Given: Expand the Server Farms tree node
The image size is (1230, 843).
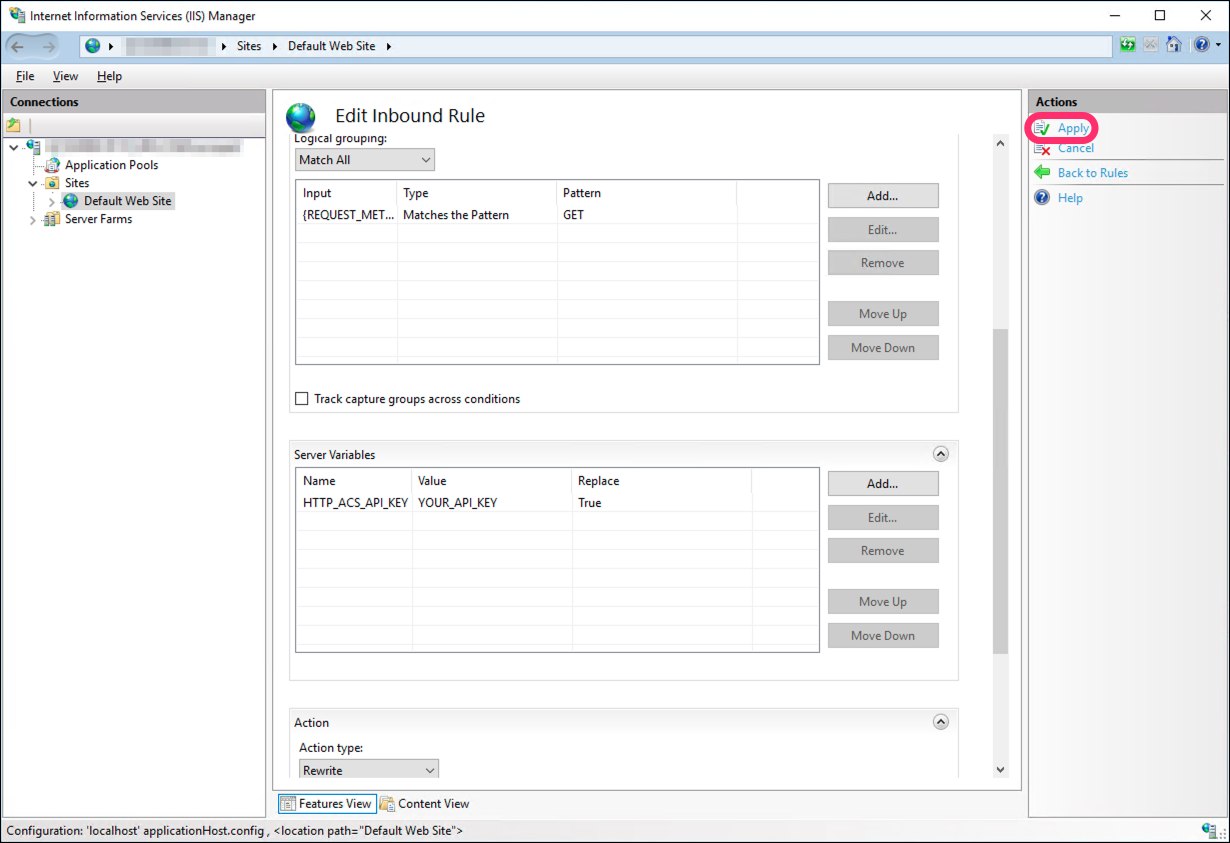Looking at the screenshot, I should 35,220.
